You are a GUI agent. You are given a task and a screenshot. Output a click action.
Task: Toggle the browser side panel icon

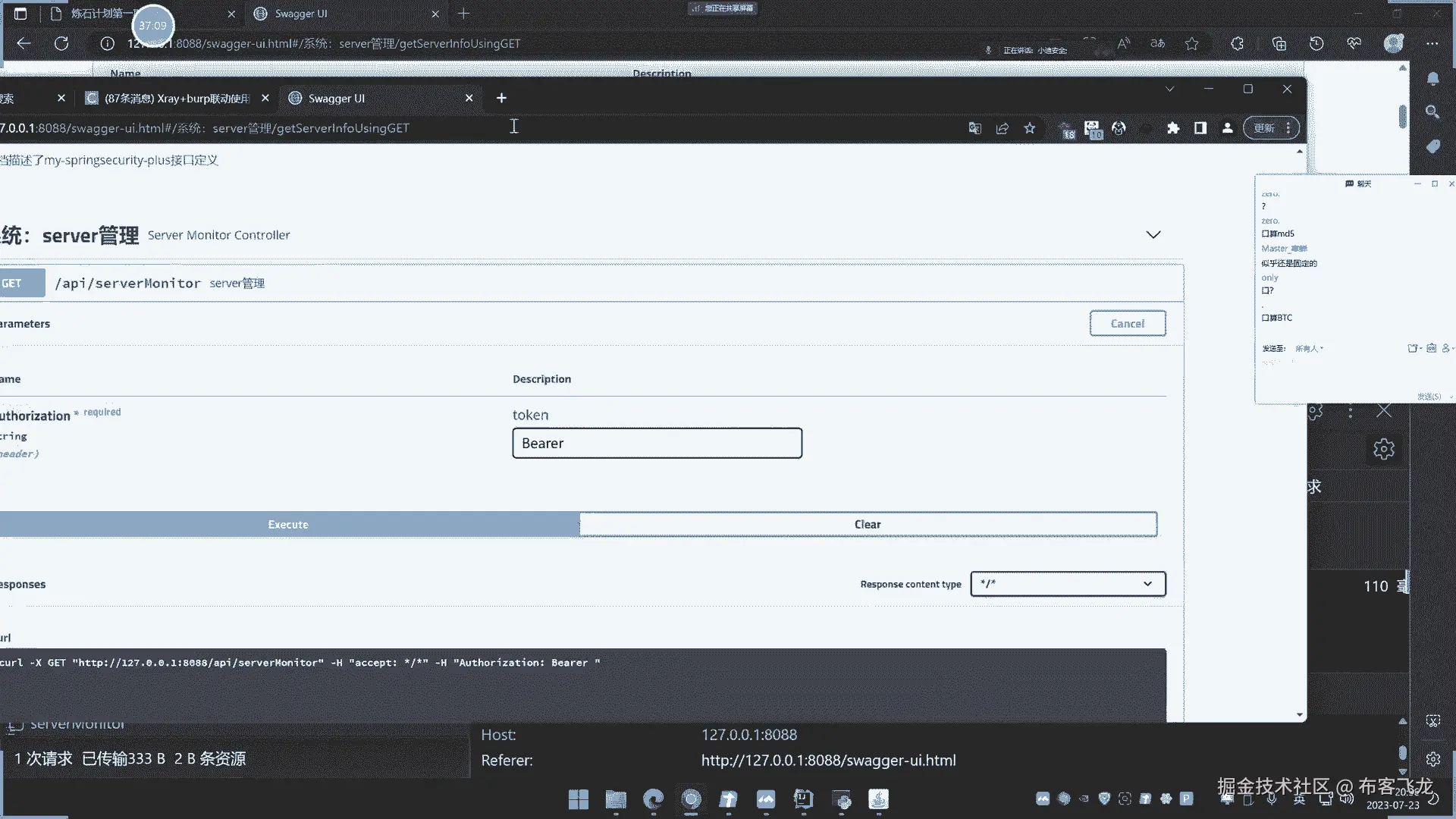1200,128
